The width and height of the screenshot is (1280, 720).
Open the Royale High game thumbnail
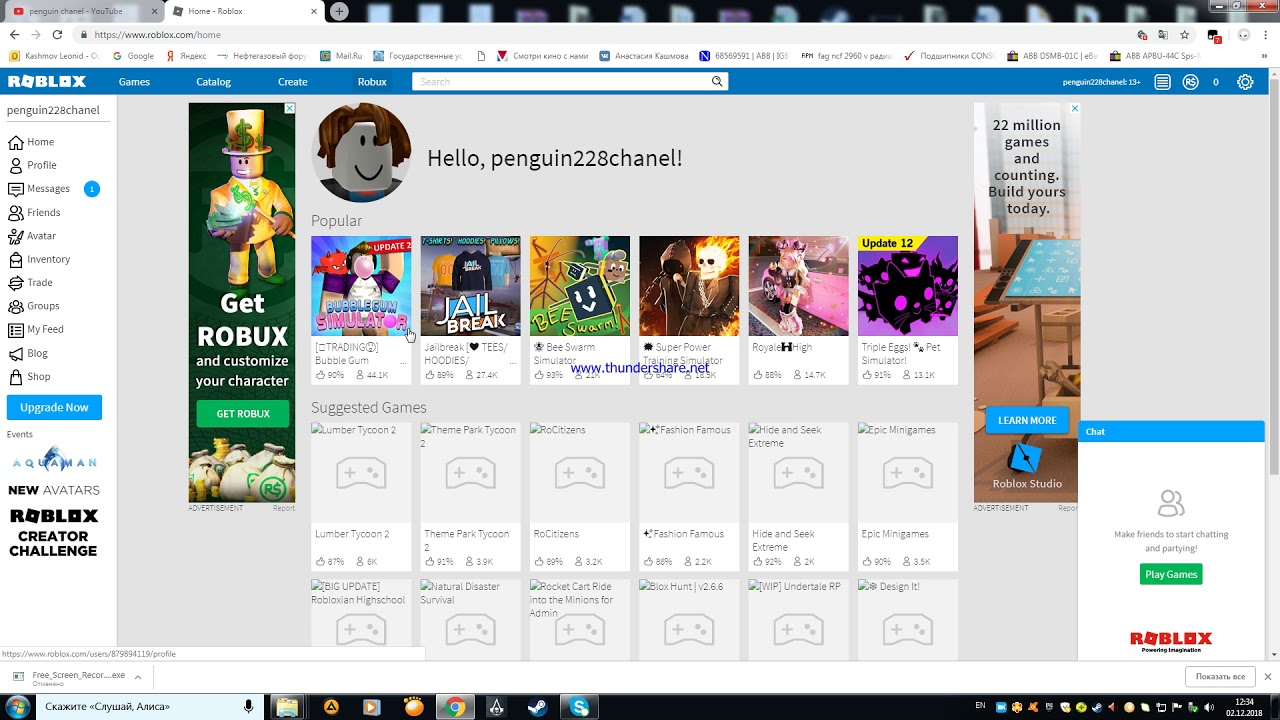[798, 286]
